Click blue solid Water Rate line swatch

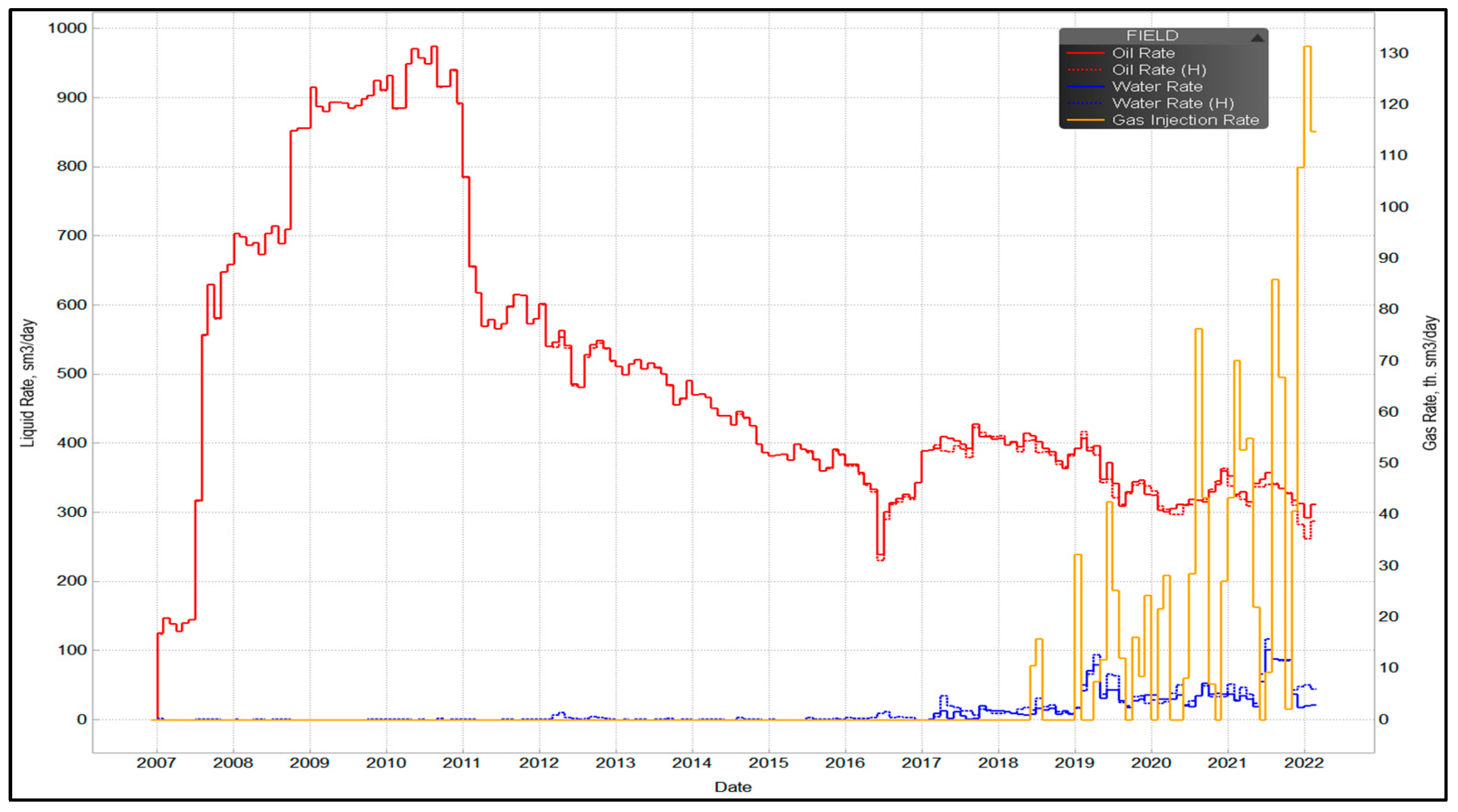[1085, 87]
